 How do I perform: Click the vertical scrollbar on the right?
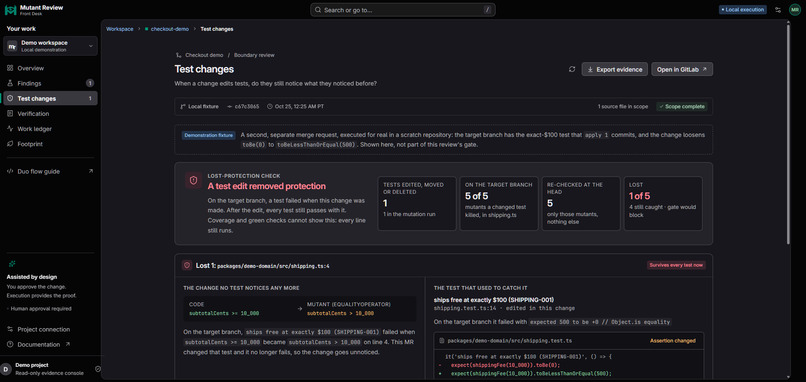coord(789,134)
